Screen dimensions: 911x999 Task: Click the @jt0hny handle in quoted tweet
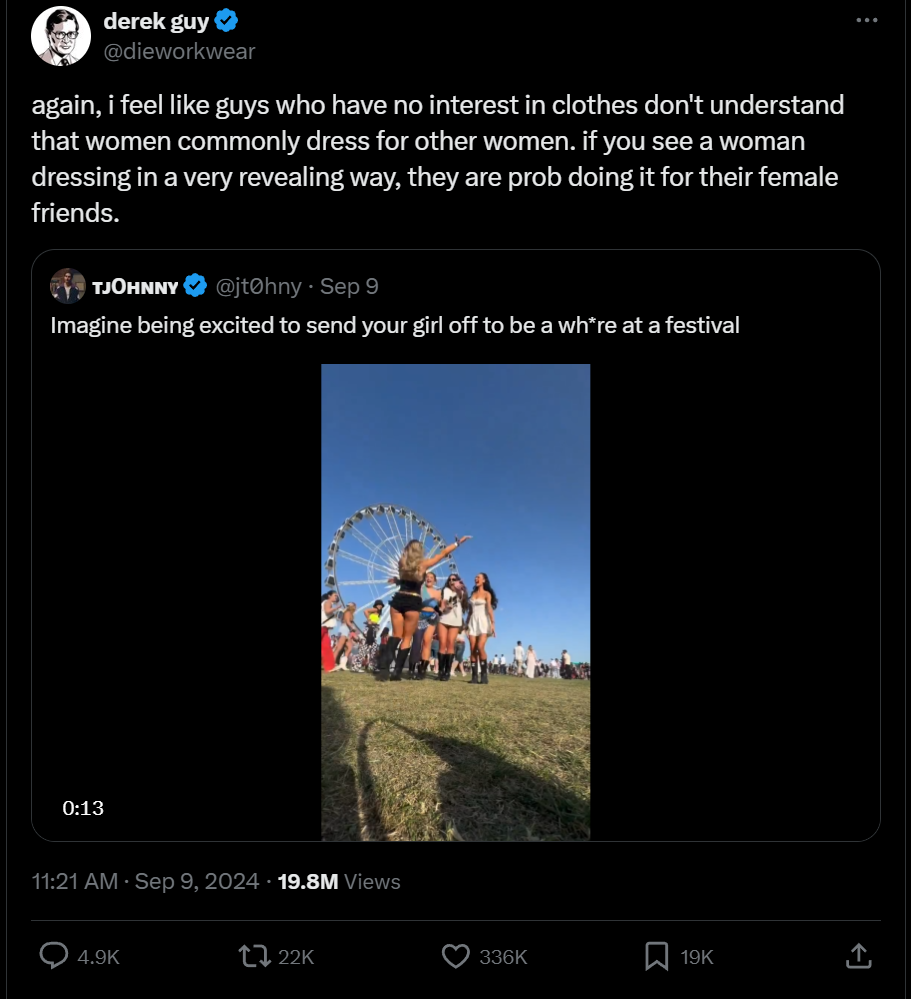[259, 287]
